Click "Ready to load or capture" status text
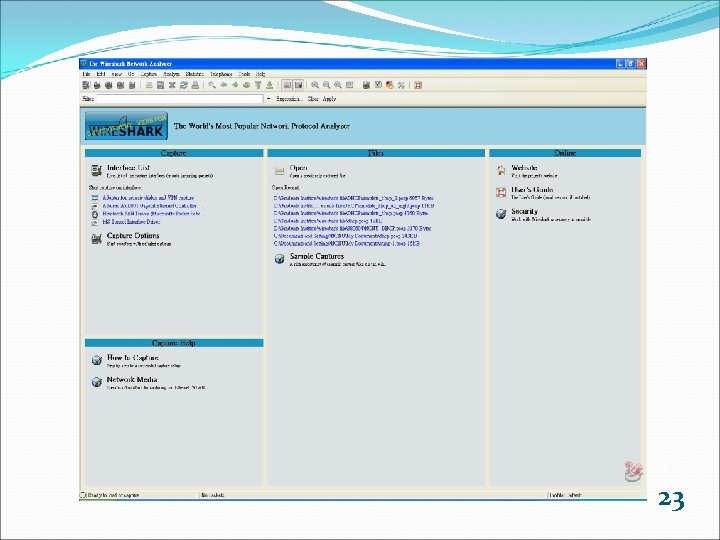 113,495
